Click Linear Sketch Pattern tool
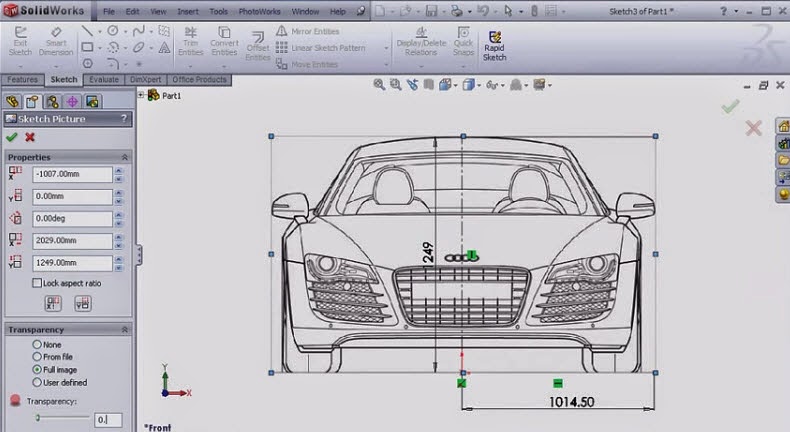The width and height of the screenshot is (790, 432). [320, 48]
